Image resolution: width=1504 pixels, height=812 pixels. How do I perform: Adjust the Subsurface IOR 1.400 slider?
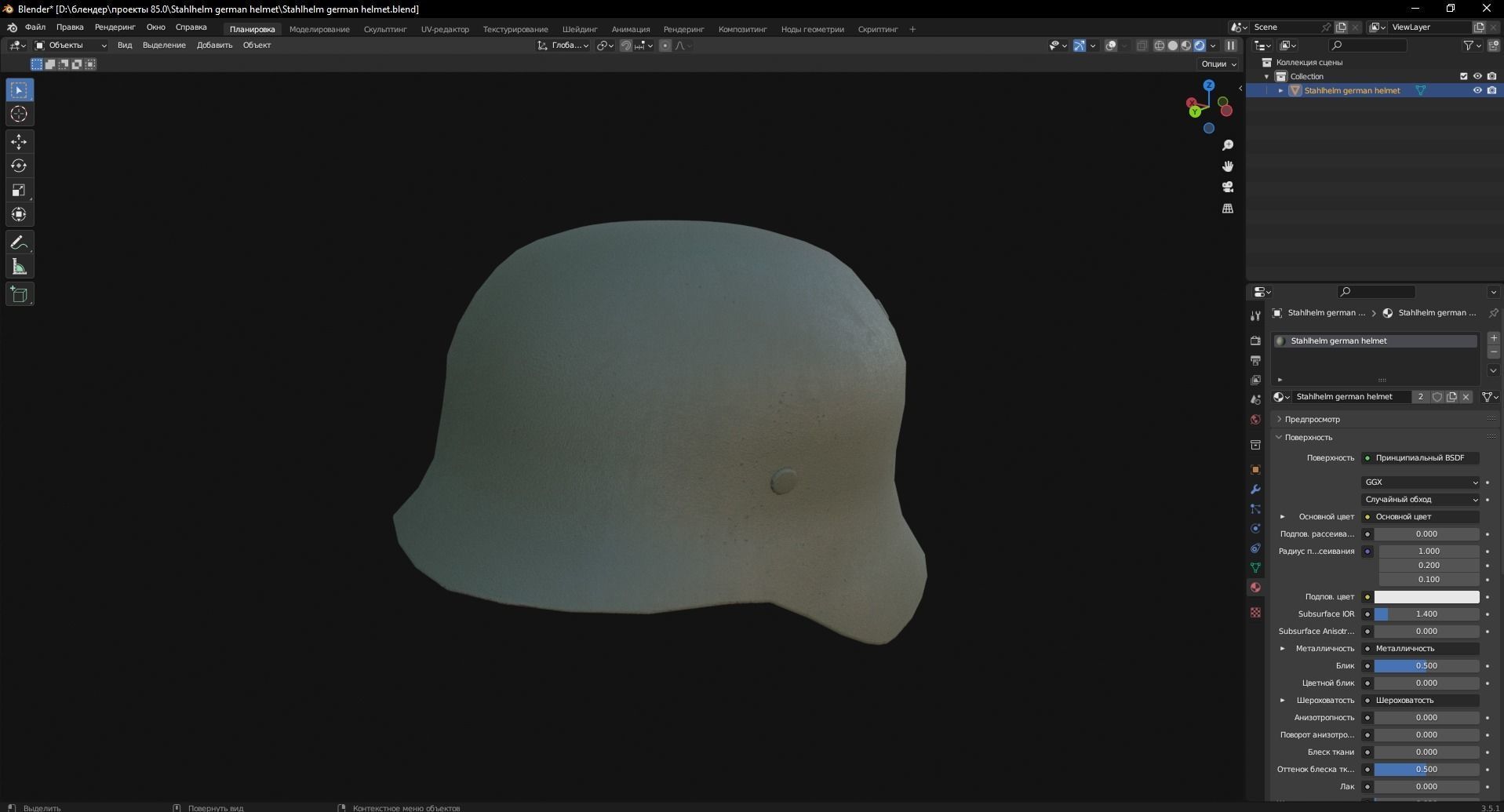tap(1426, 614)
